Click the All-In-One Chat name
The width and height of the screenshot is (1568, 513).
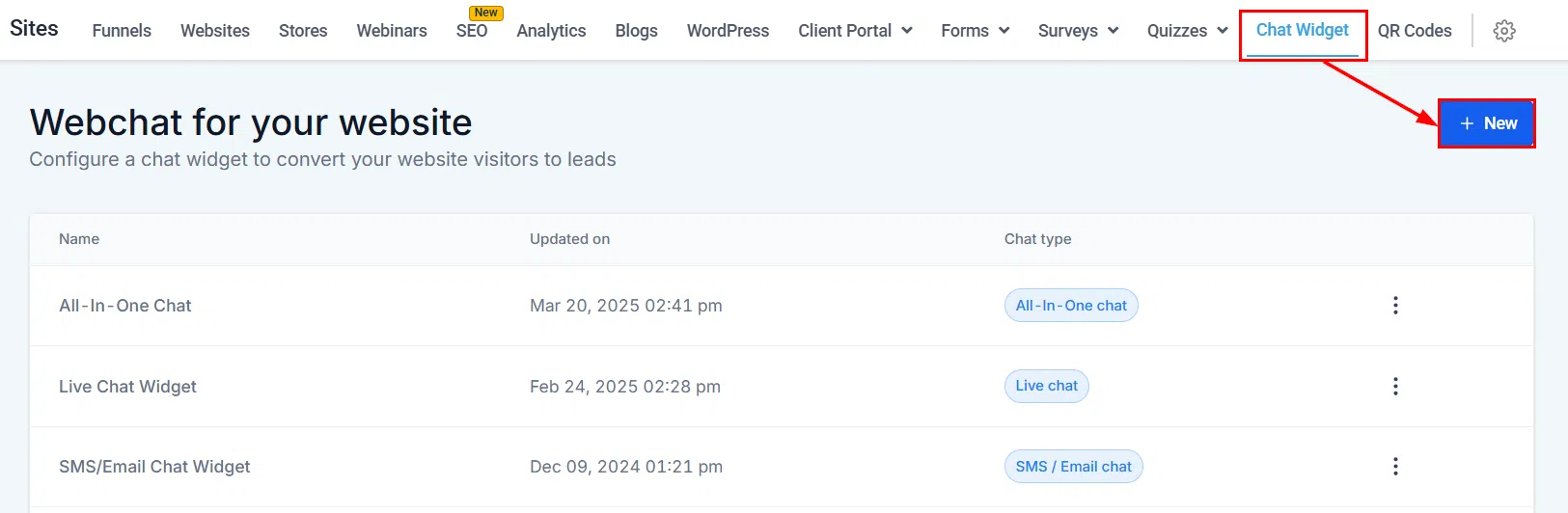[125, 306]
